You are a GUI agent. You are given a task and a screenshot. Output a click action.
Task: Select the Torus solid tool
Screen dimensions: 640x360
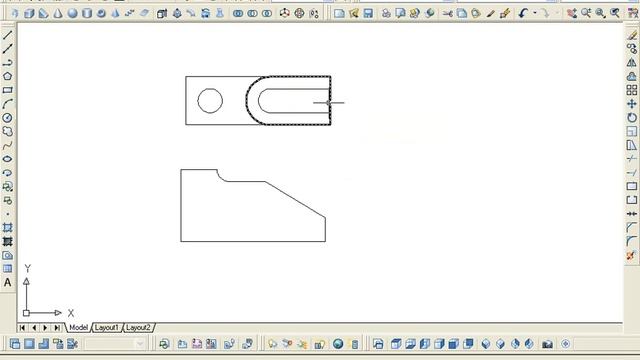(101, 13)
